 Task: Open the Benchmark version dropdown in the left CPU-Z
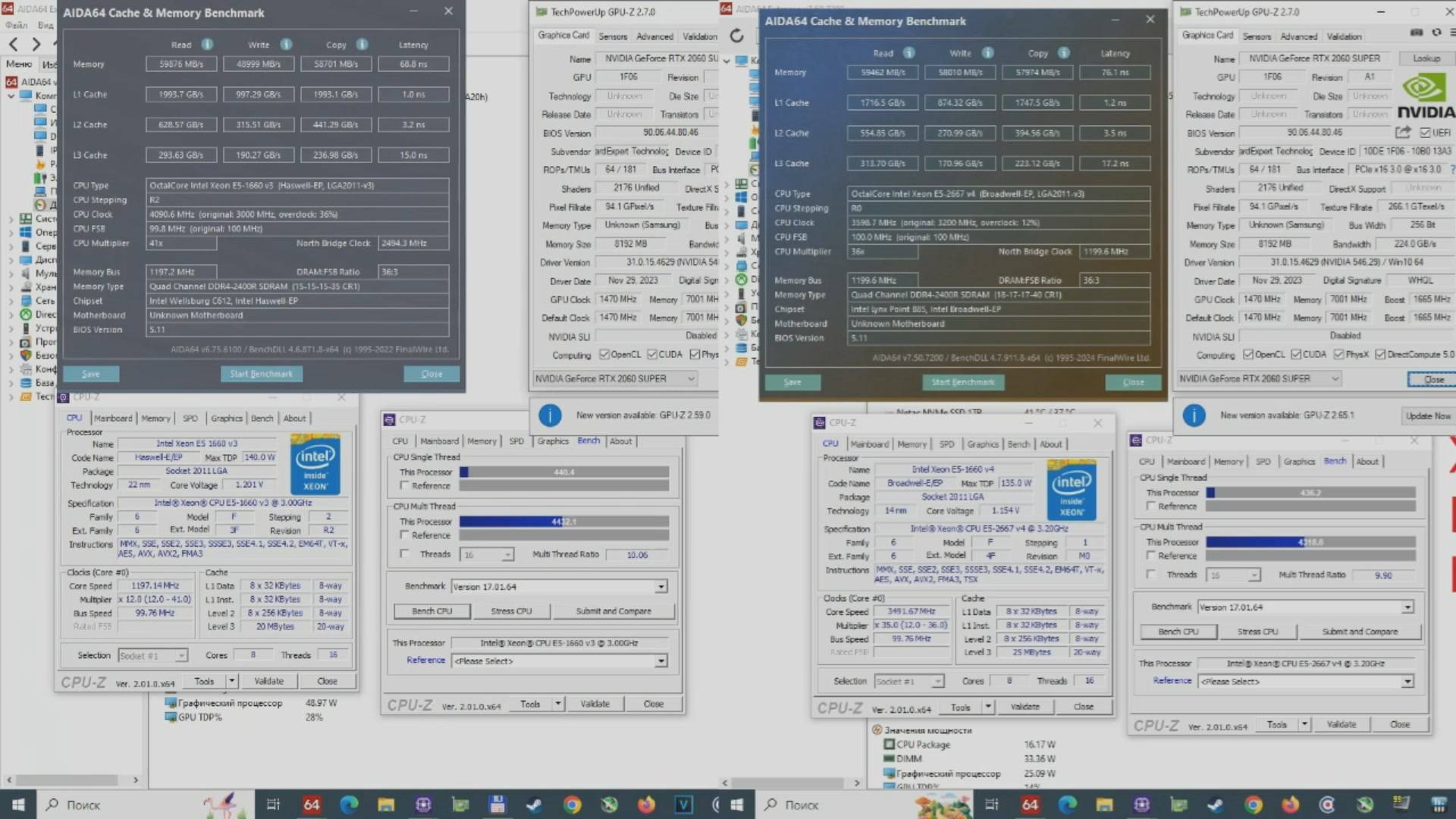coord(661,587)
